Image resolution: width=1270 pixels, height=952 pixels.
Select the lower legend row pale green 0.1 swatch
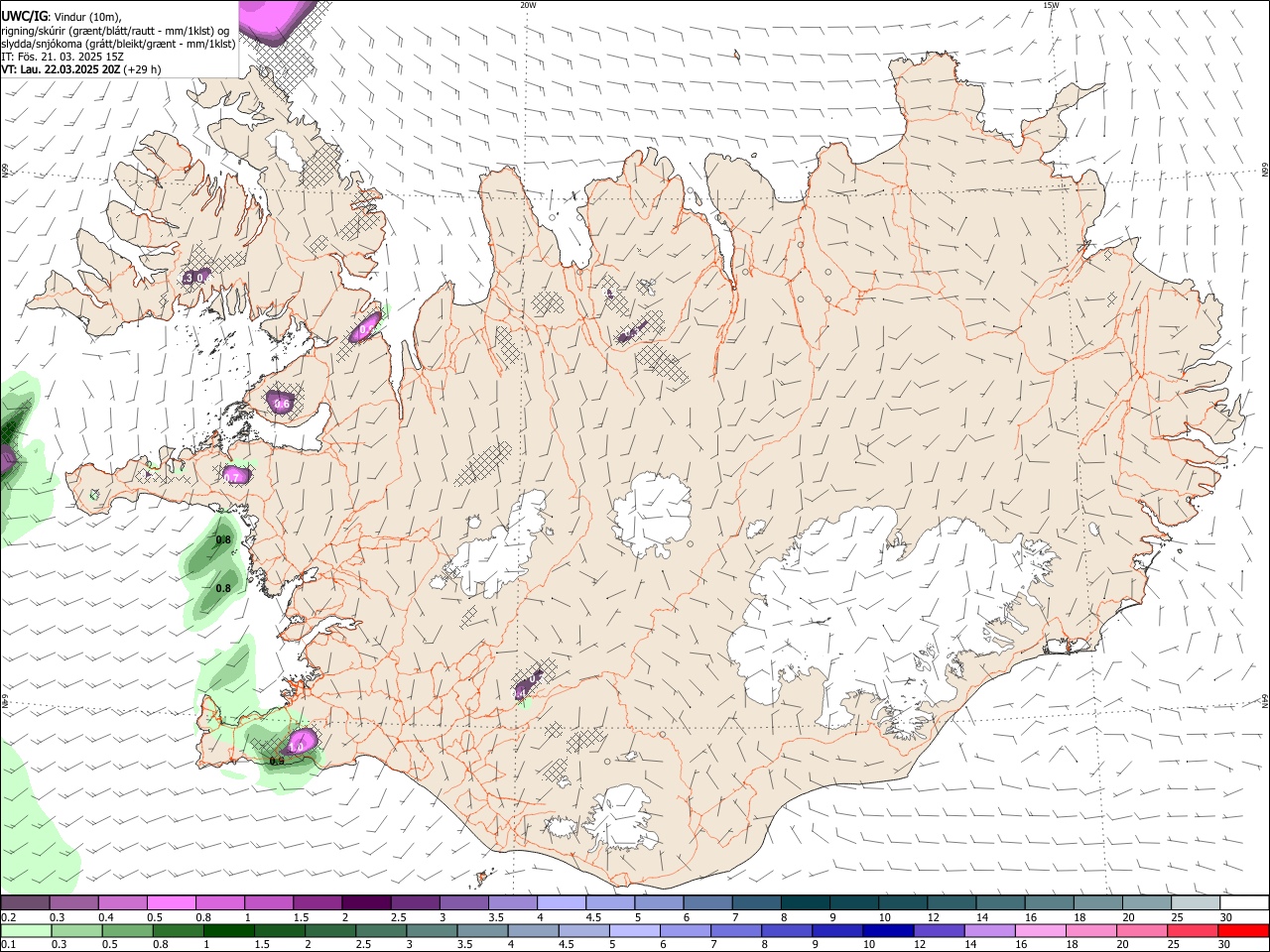click(26, 931)
